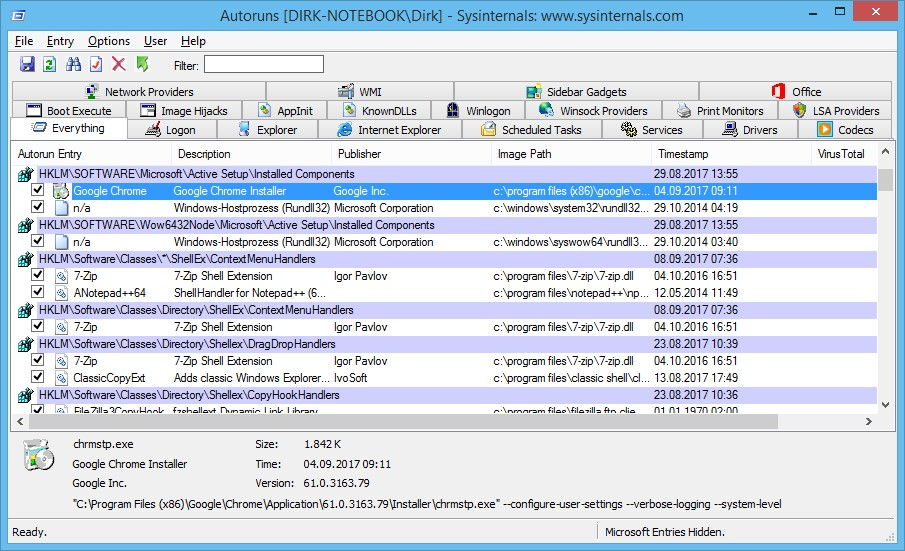Image resolution: width=905 pixels, height=551 pixels.
Task: Open the Options menu
Action: click(x=109, y=41)
